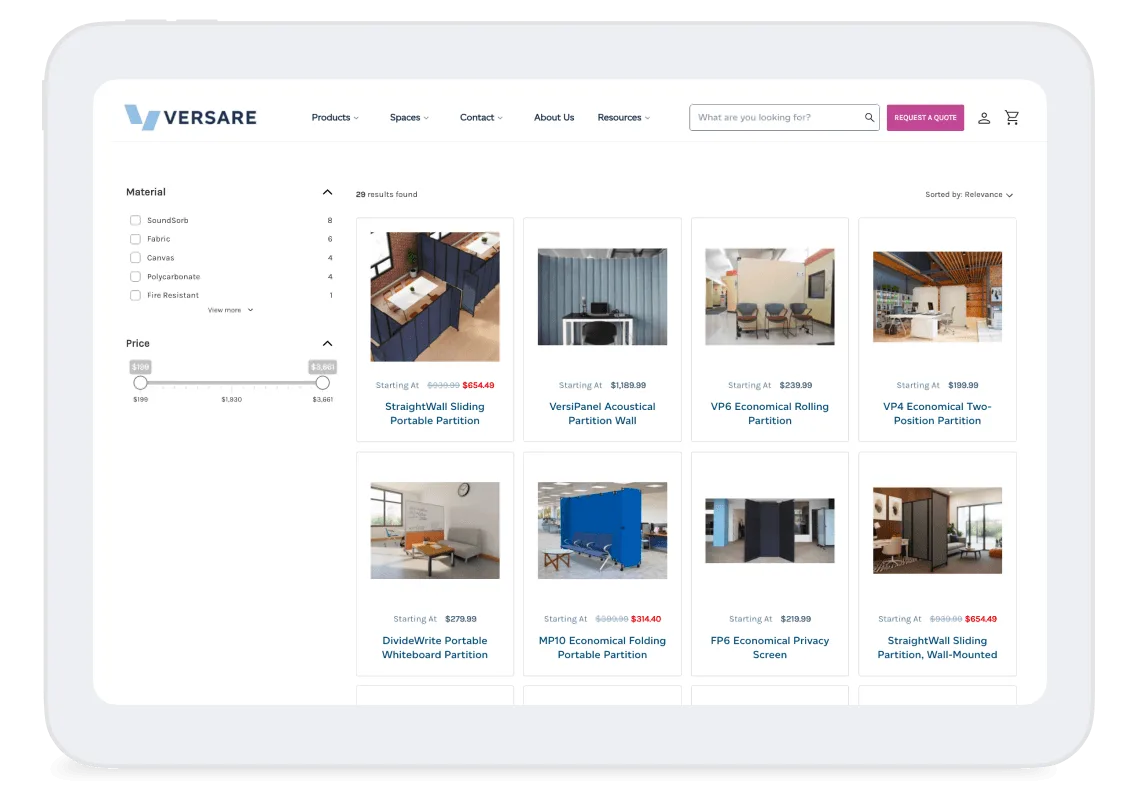Image resolution: width=1139 pixels, height=803 pixels.
Task: Click the $219.99 price text
Action: (796, 619)
